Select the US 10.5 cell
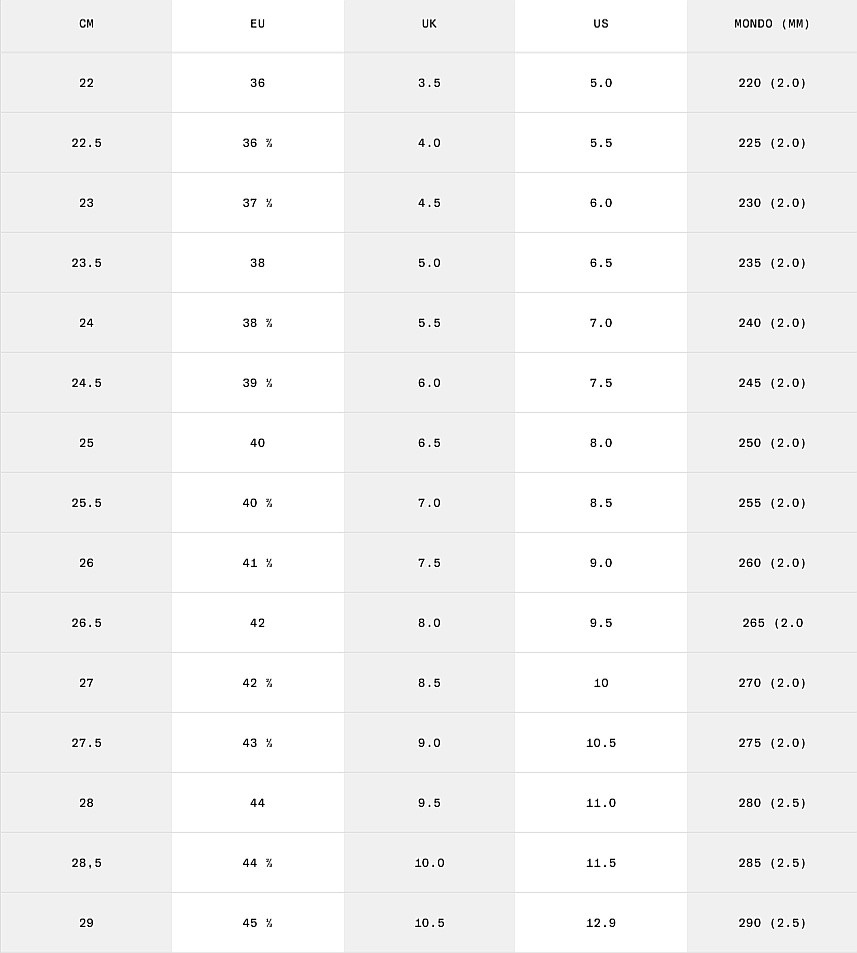The height and width of the screenshot is (953, 857). pyautogui.click(x=601, y=743)
